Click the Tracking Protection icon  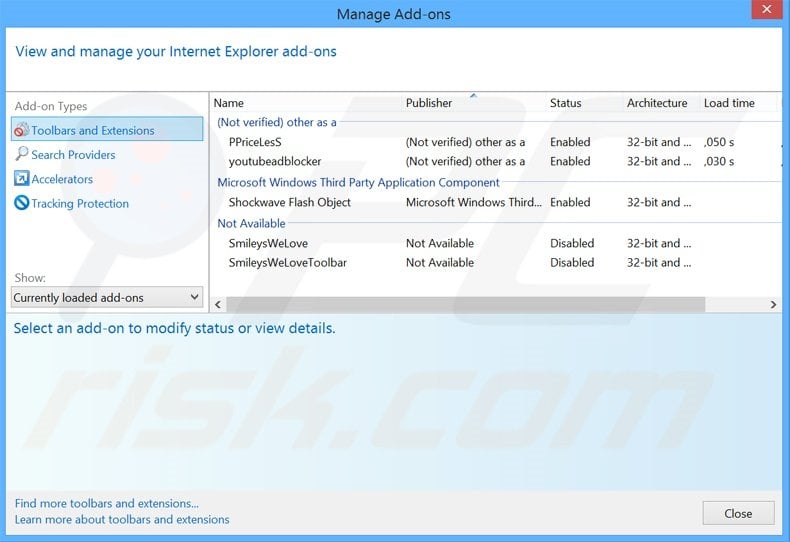pos(21,202)
